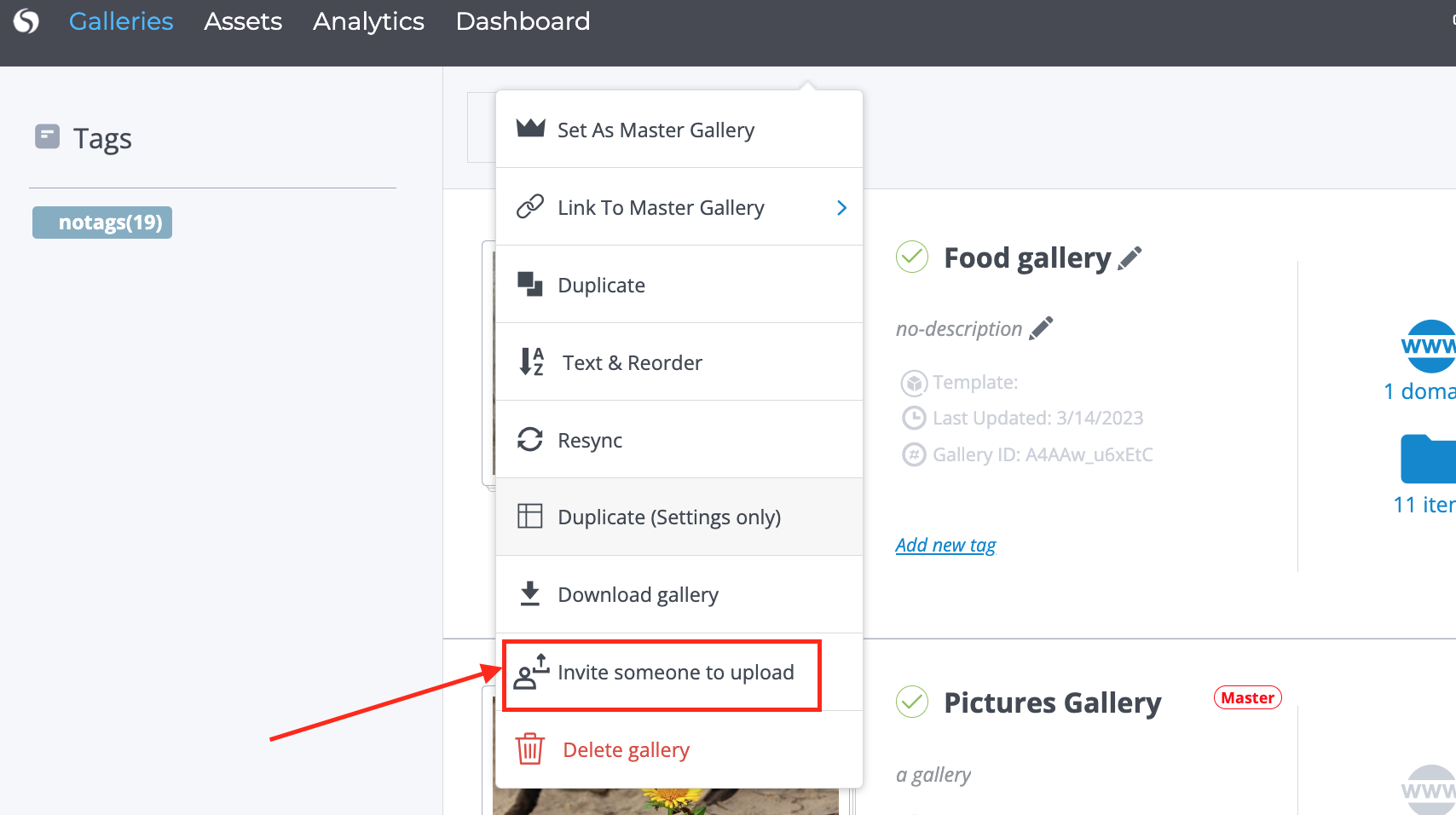Image resolution: width=1456 pixels, height=815 pixels.
Task: Toggle the green checkmark next to Pictures Gallery
Action: (x=912, y=702)
